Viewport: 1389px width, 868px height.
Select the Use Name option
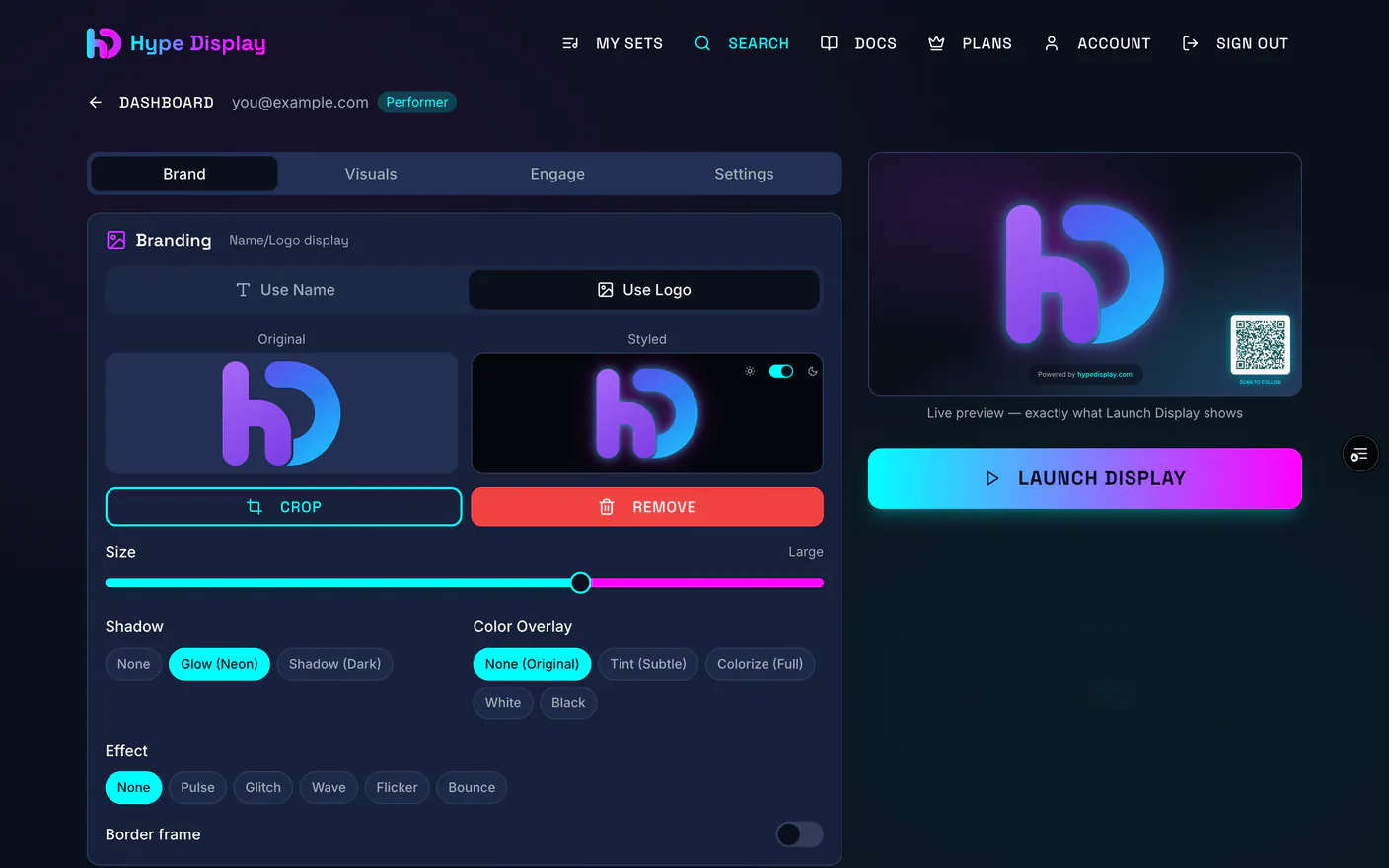click(286, 290)
